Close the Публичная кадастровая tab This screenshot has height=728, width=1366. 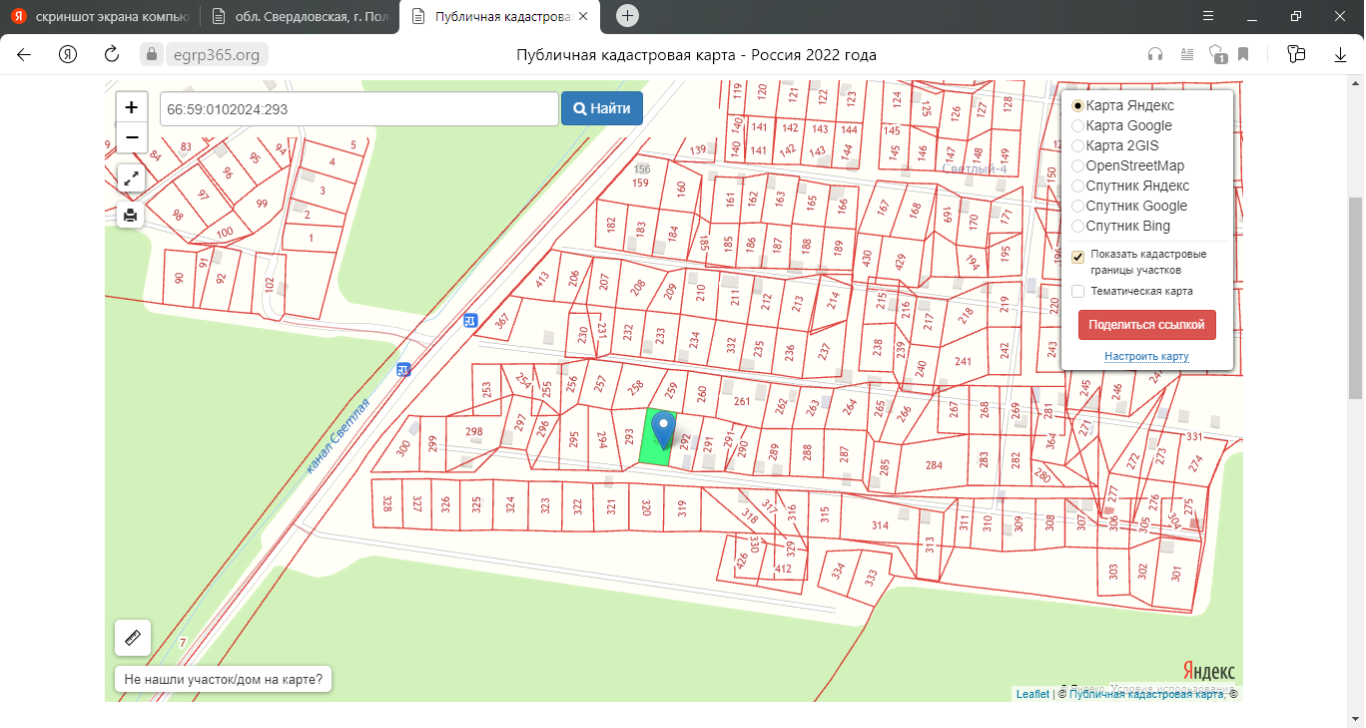click(x=582, y=16)
